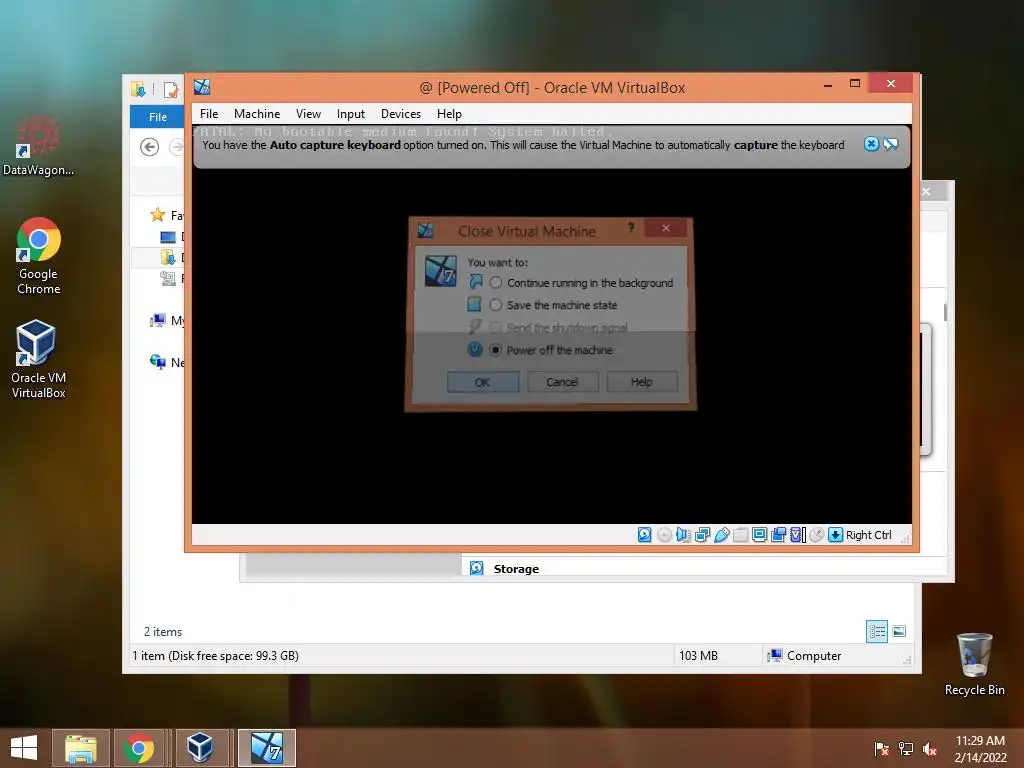This screenshot has height=768, width=1024.
Task: Open Chrome from the taskbar
Action: 139,748
